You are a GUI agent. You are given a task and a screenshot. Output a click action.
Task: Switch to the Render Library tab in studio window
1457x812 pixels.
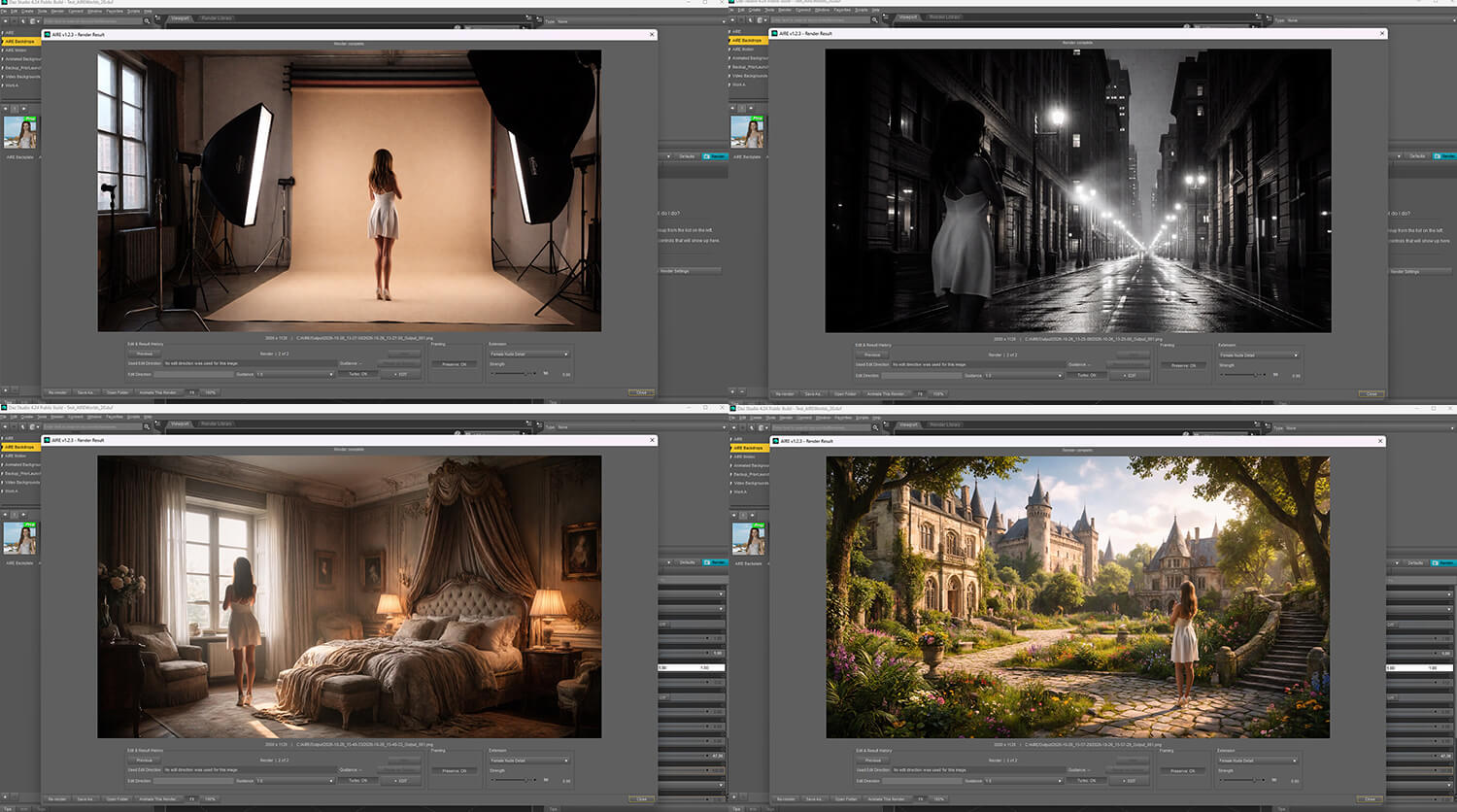217,17
